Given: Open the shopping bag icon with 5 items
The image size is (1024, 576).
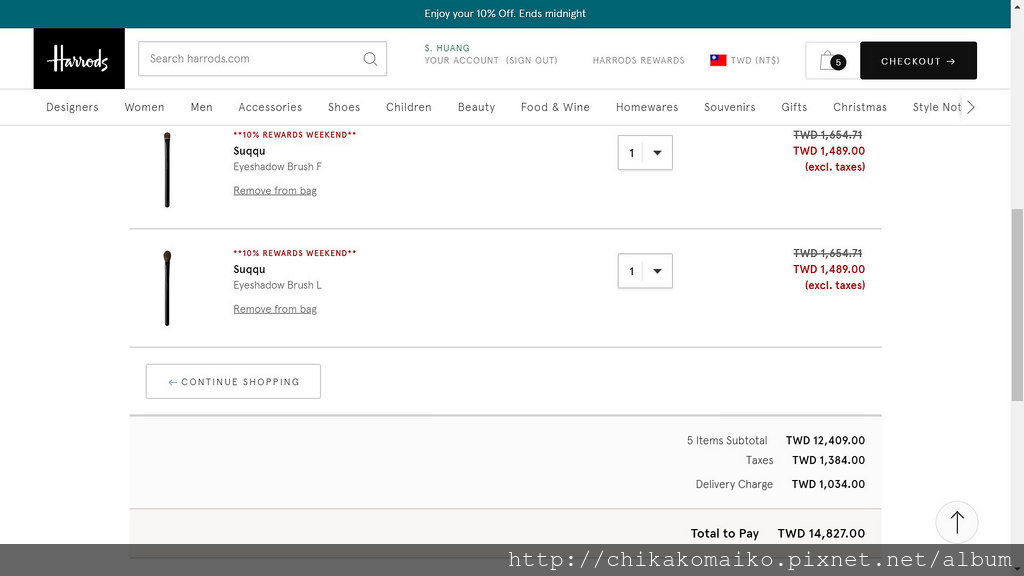Looking at the screenshot, I should click(x=832, y=61).
